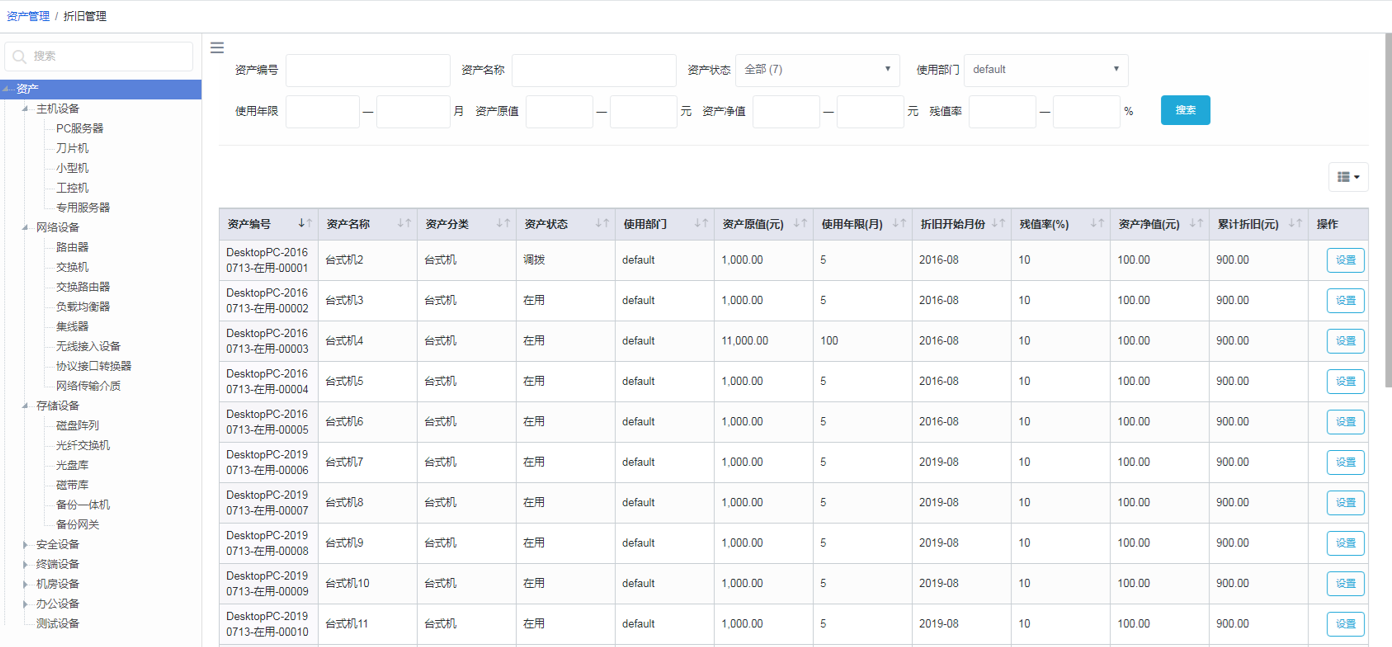This screenshot has width=1392, height=647.
Task: Open the 资产状态 dropdown showing 全部 (7)
Action: click(817, 70)
